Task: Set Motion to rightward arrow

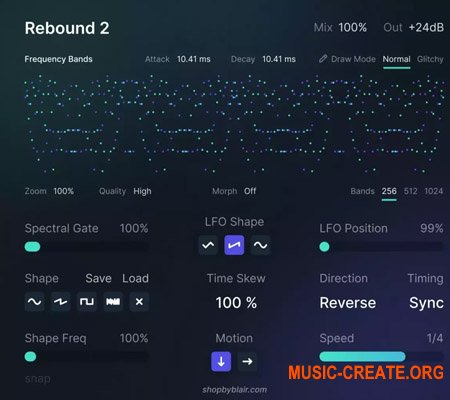Action: click(247, 361)
